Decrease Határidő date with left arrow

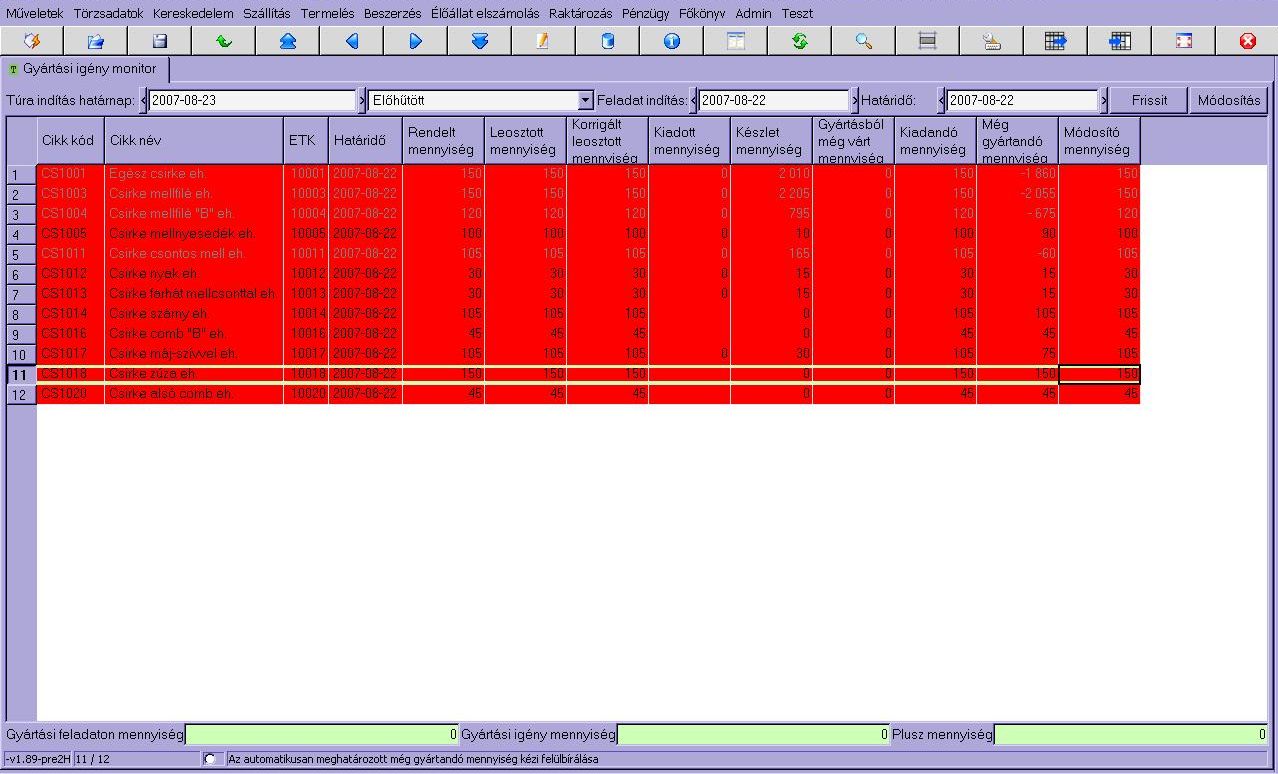tap(941, 101)
